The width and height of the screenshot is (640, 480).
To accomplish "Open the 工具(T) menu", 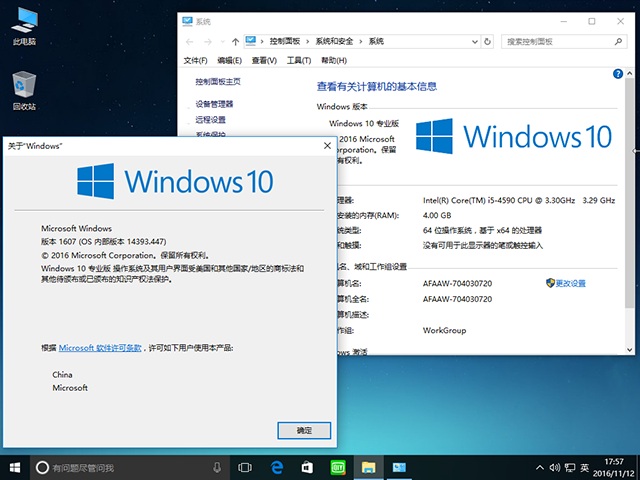I will point(298,60).
